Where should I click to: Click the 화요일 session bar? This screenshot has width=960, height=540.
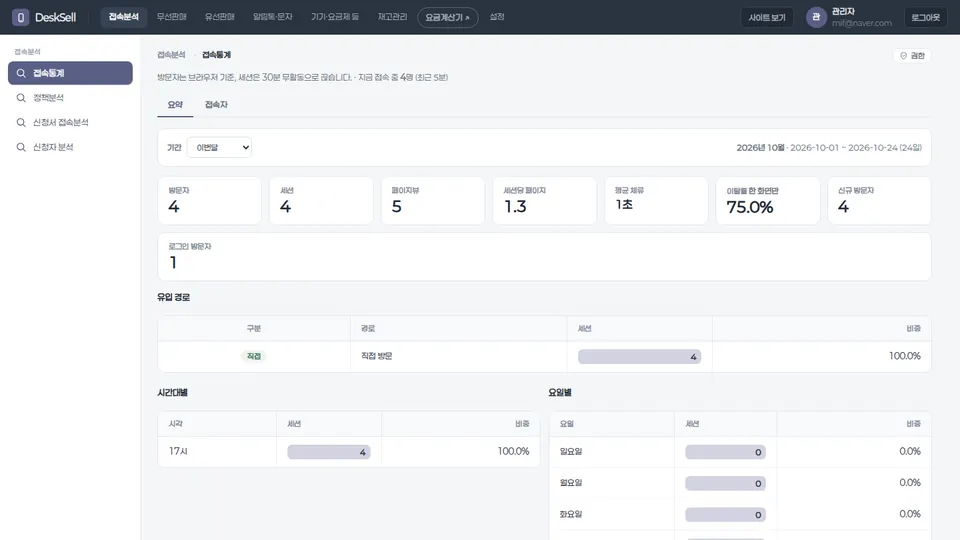coord(725,515)
